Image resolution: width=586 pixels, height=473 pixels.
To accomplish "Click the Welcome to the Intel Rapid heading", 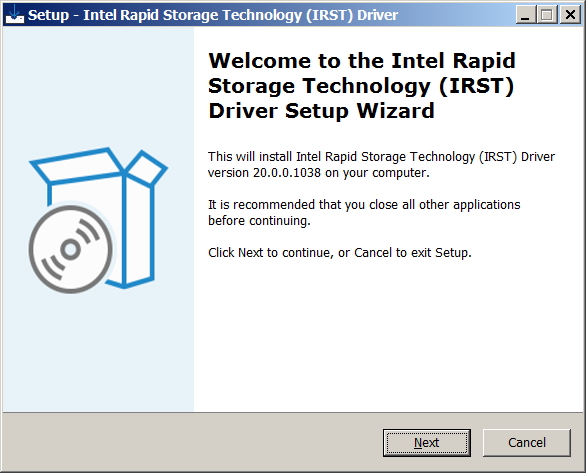I will pos(362,61).
